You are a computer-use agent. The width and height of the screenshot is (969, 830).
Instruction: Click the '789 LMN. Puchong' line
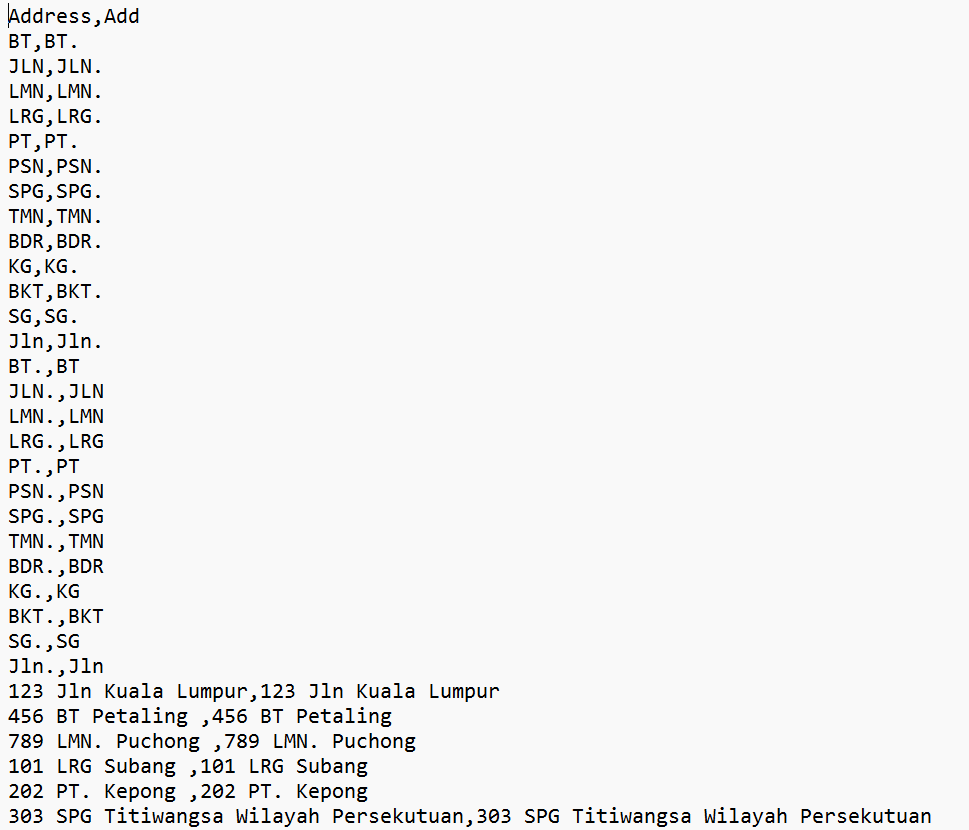click(x=212, y=742)
